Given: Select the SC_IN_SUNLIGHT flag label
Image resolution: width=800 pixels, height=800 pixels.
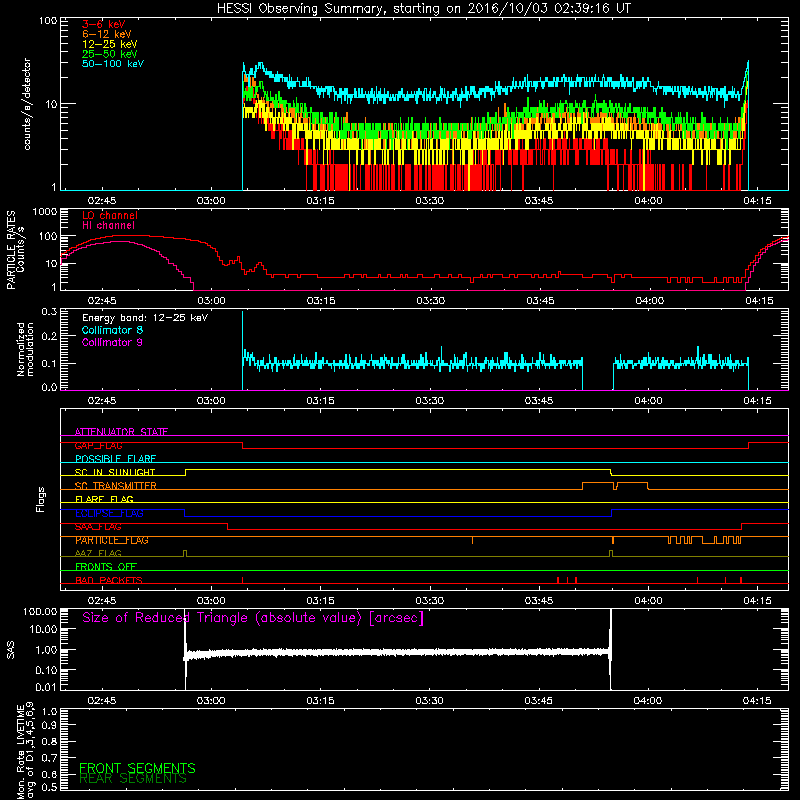Looking at the screenshot, I should click(115, 472).
